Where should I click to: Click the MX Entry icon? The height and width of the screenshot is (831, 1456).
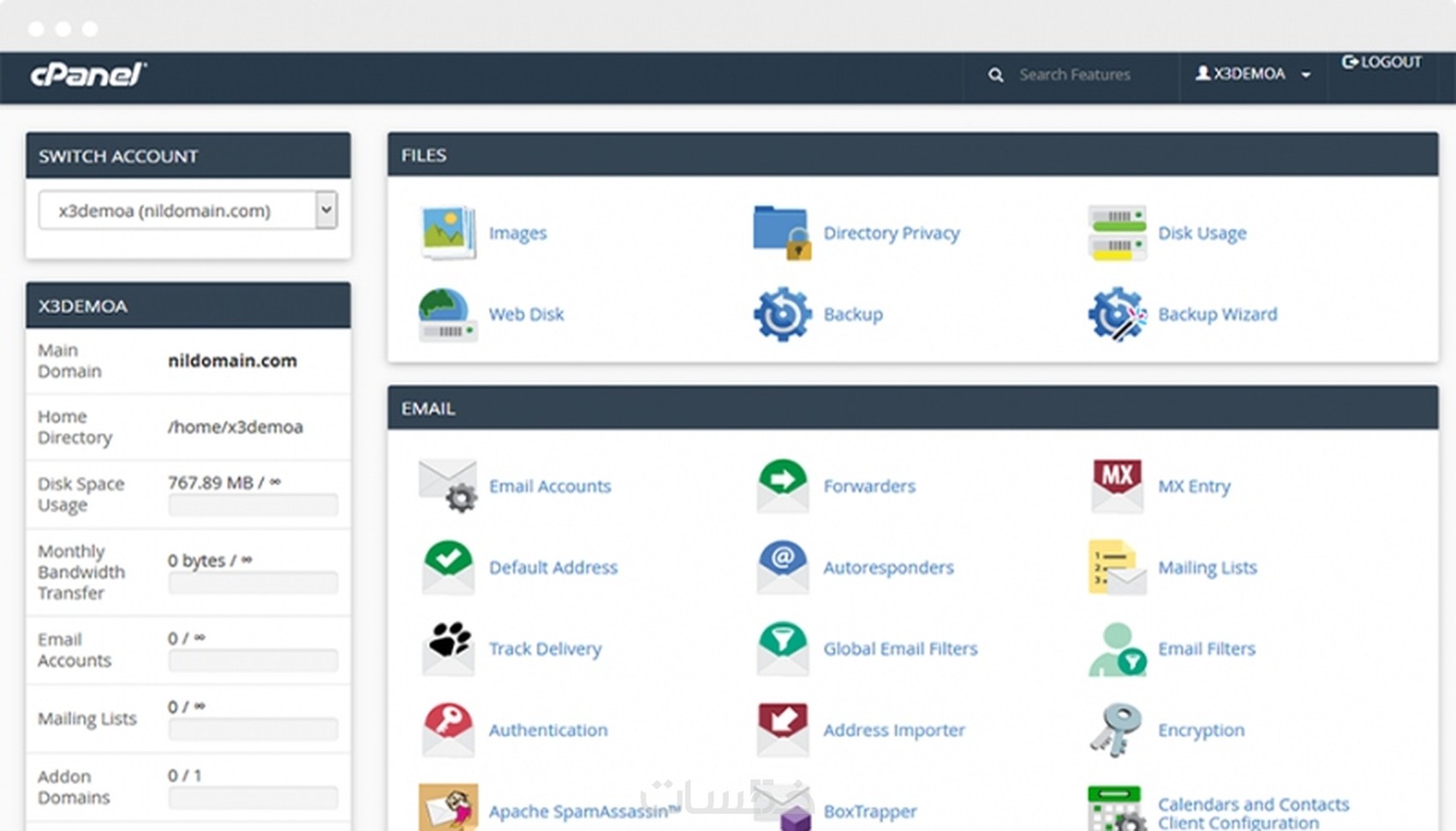[1117, 486]
